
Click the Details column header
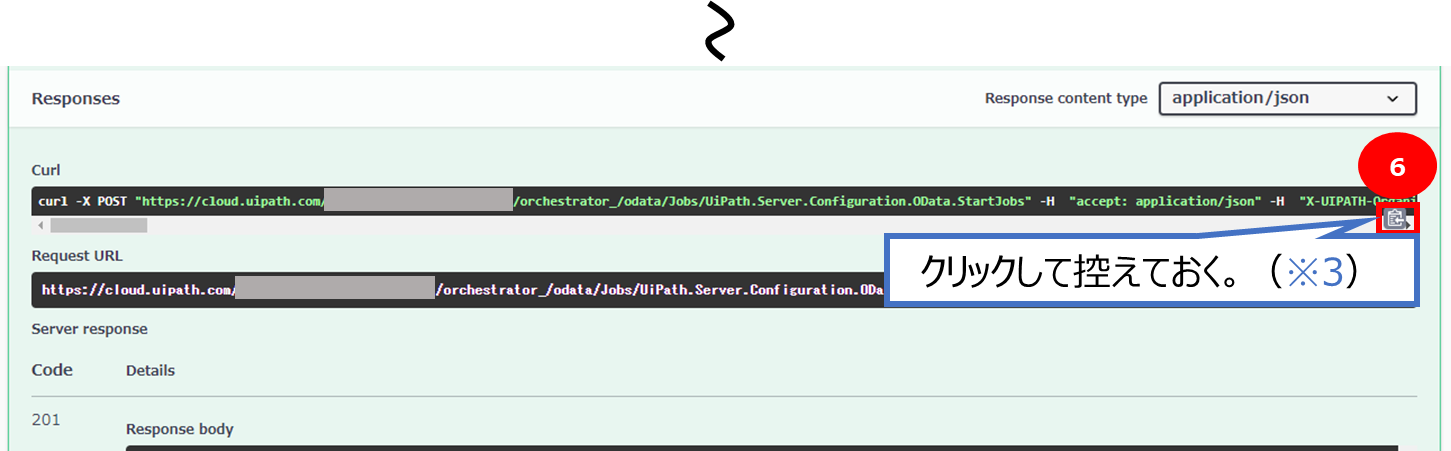pyautogui.click(x=150, y=370)
